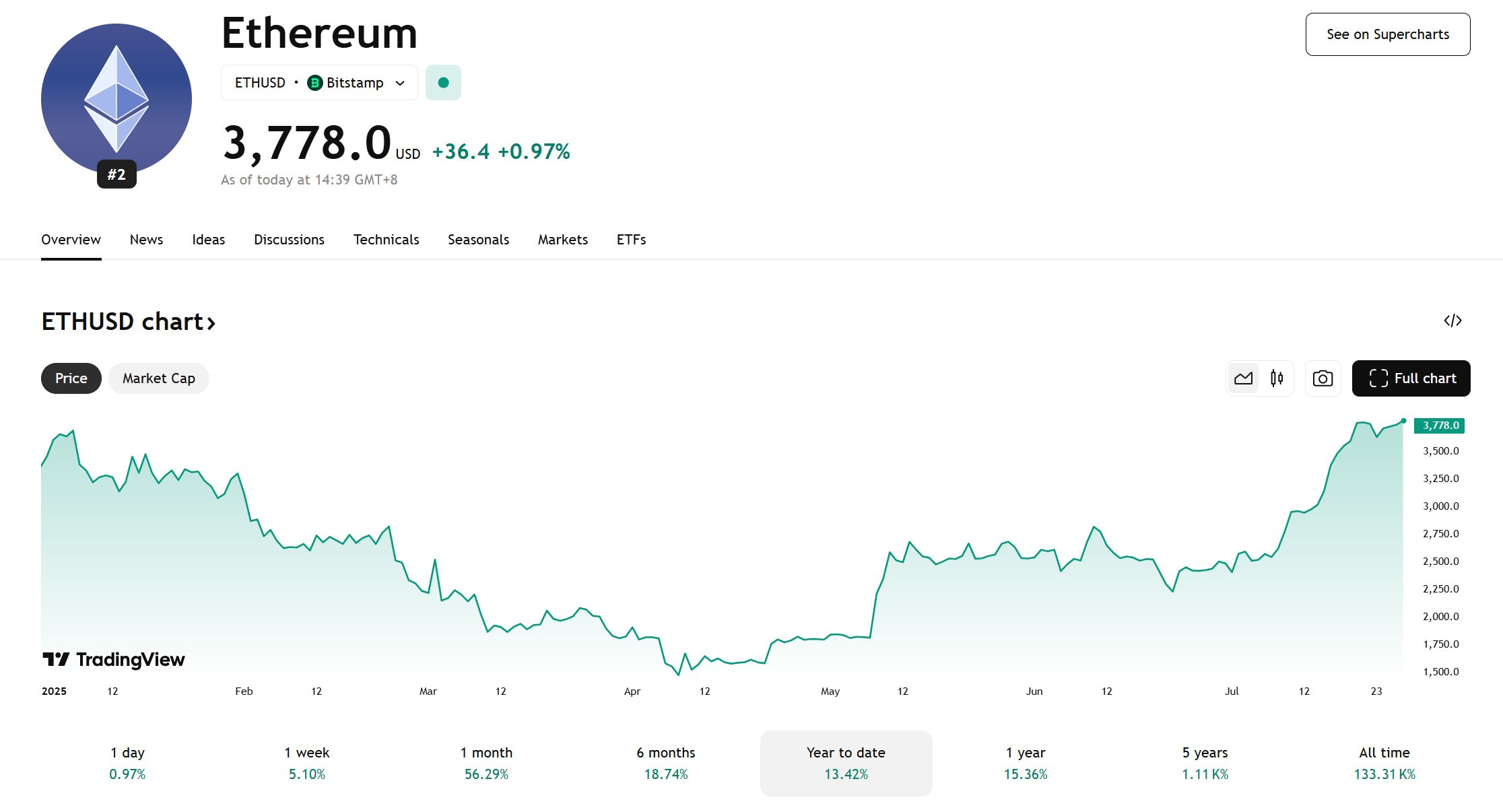This screenshot has height=812, width=1503.
Task: Choose the 5 years time range
Action: point(1205,764)
